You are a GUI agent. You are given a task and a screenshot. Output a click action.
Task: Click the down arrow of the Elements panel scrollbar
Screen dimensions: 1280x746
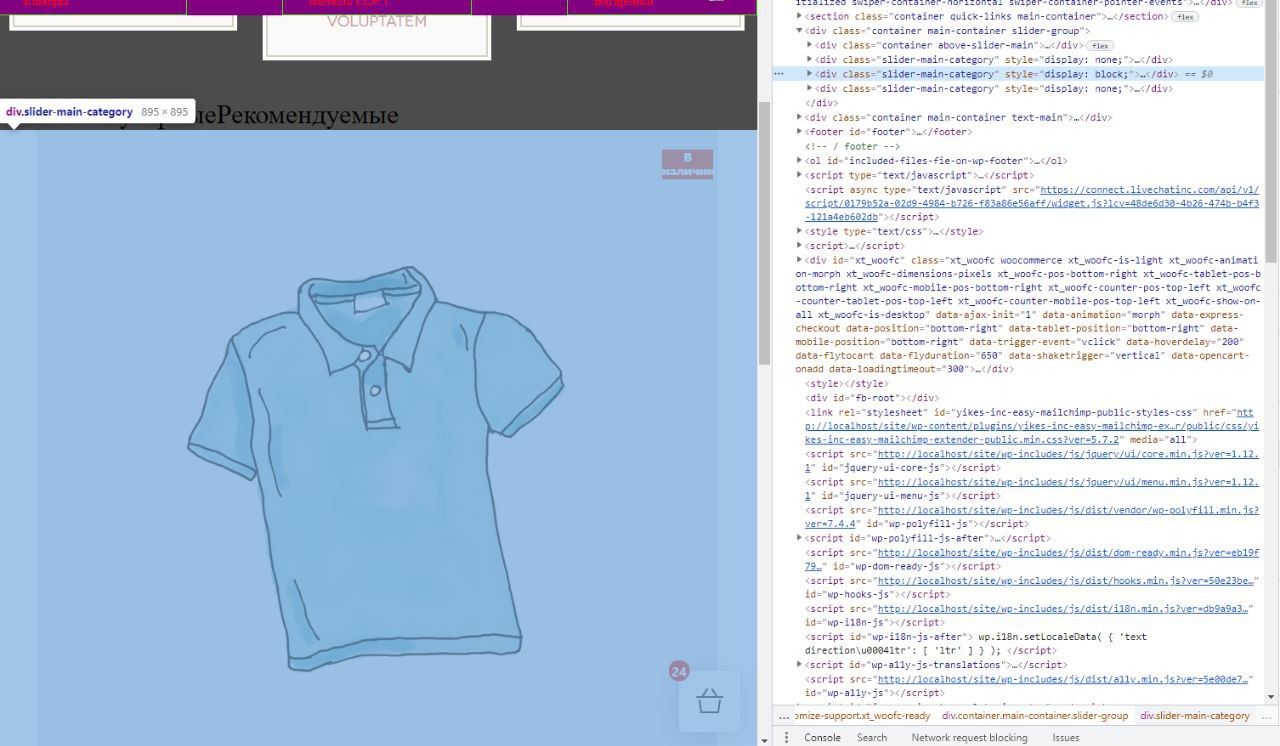point(1273,697)
